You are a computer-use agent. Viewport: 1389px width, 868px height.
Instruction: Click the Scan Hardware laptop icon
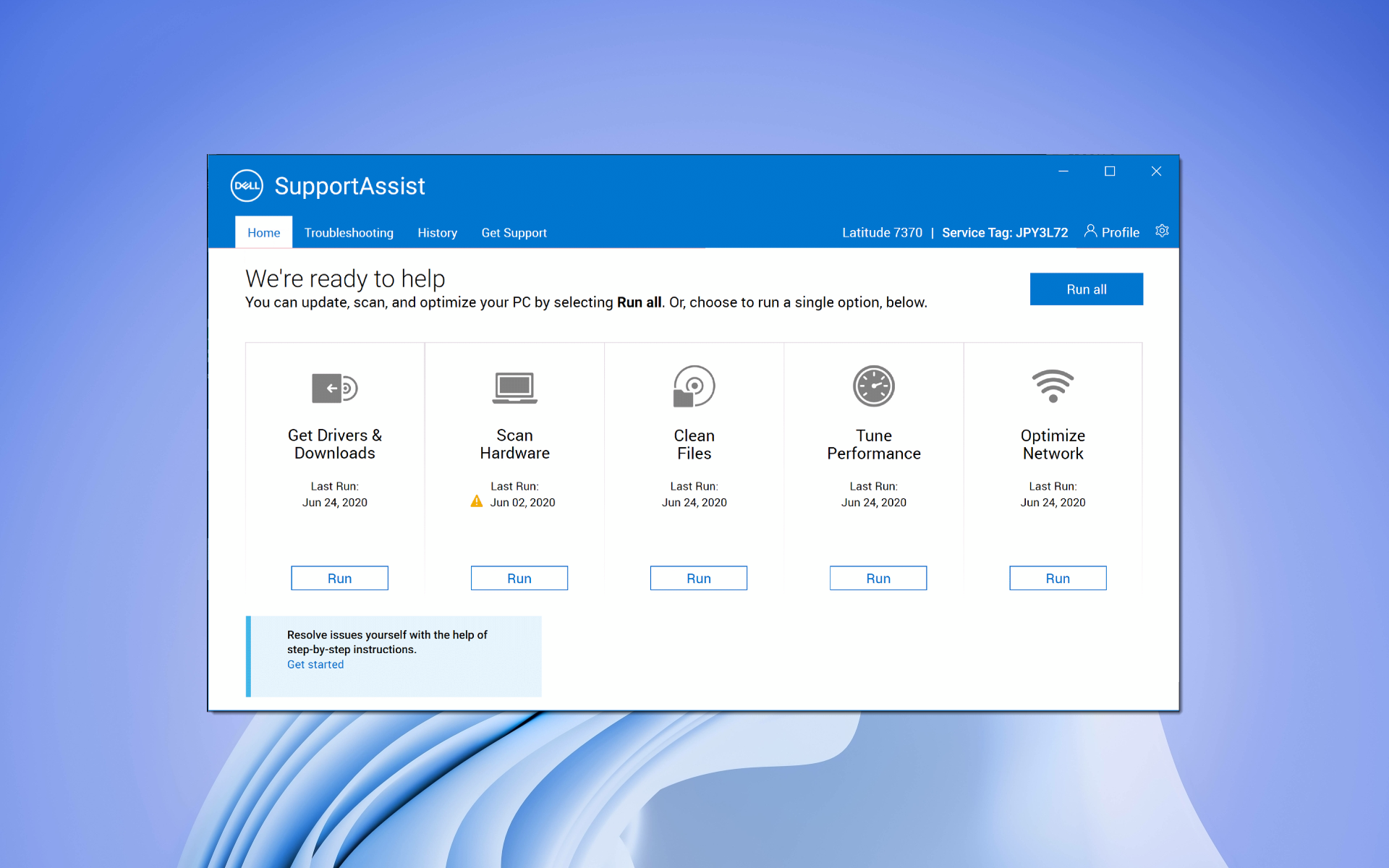tap(514, 388)
